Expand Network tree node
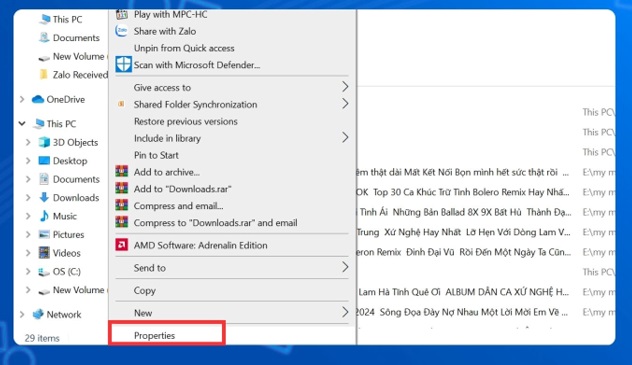Image resolution: width=632 pixels, height=365 pixels. tap(22, 314)
